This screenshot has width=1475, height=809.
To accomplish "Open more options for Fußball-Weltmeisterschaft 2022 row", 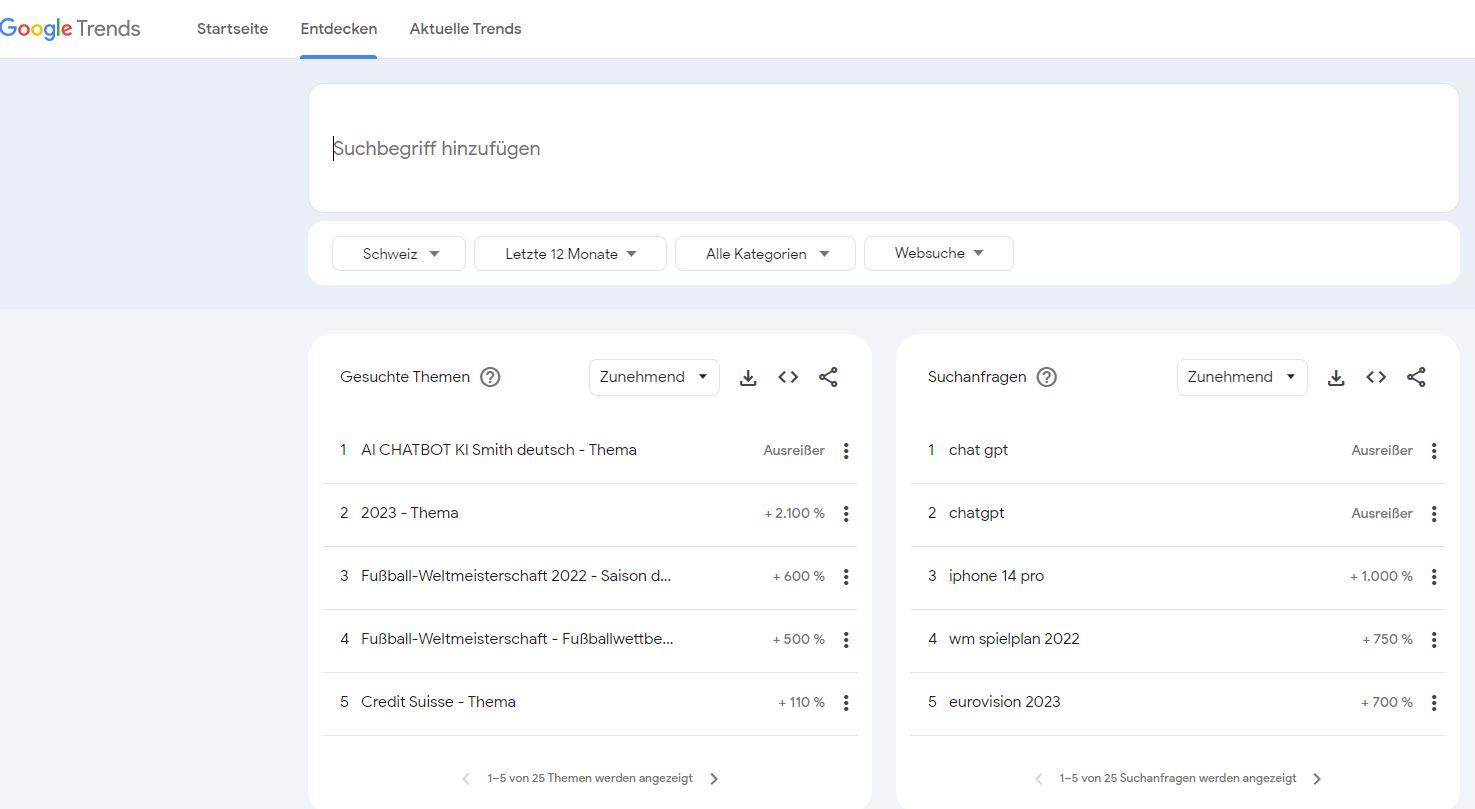I will pos(846,577).
